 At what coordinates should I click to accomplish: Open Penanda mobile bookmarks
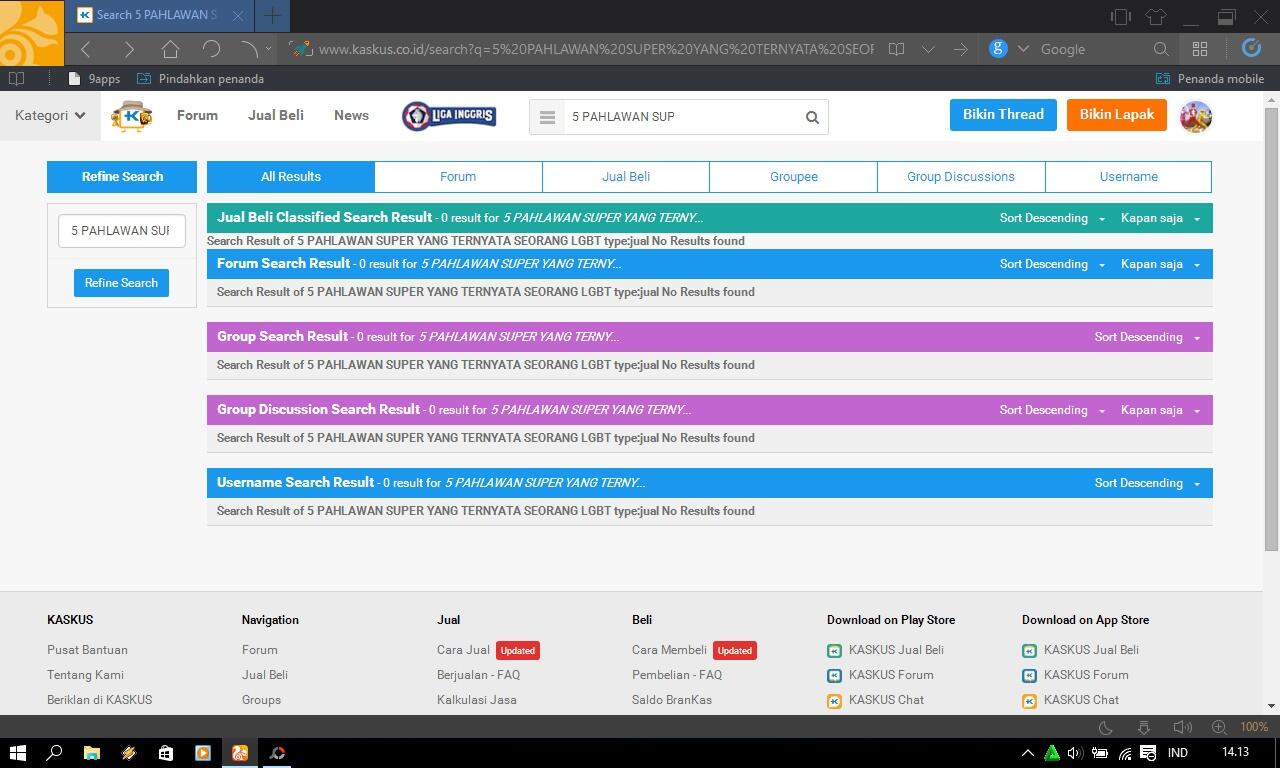pos(1210,78)
